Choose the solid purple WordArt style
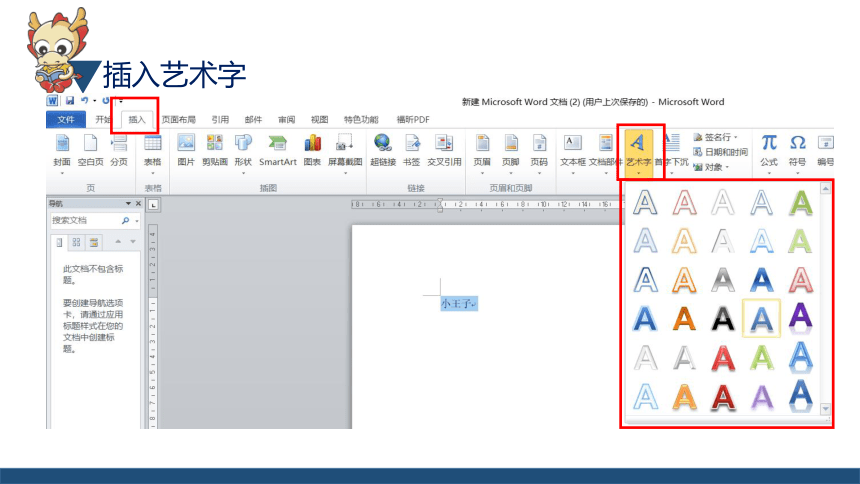The image size is (860, 484). pyautogui.click(x=800, y=318)
